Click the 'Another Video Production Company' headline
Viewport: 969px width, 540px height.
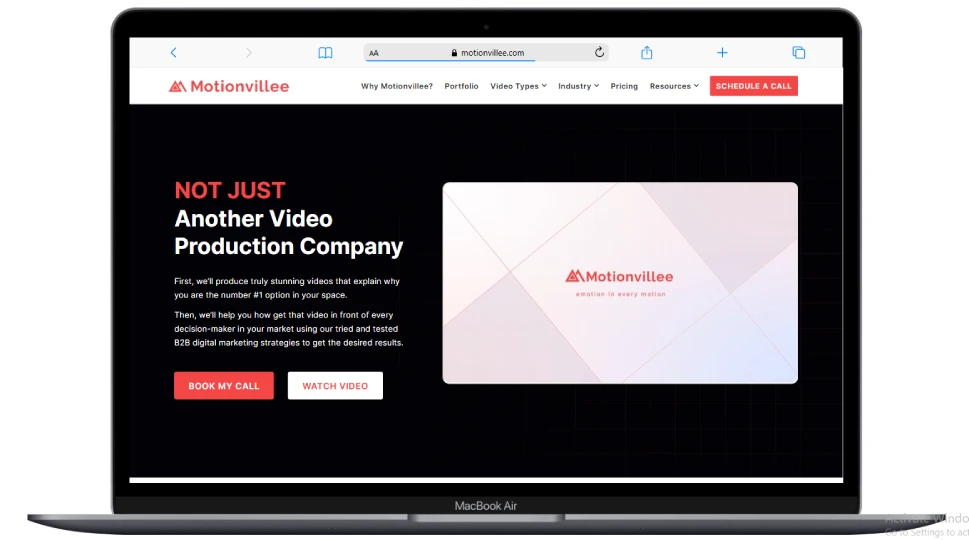[x=289, y=232]
